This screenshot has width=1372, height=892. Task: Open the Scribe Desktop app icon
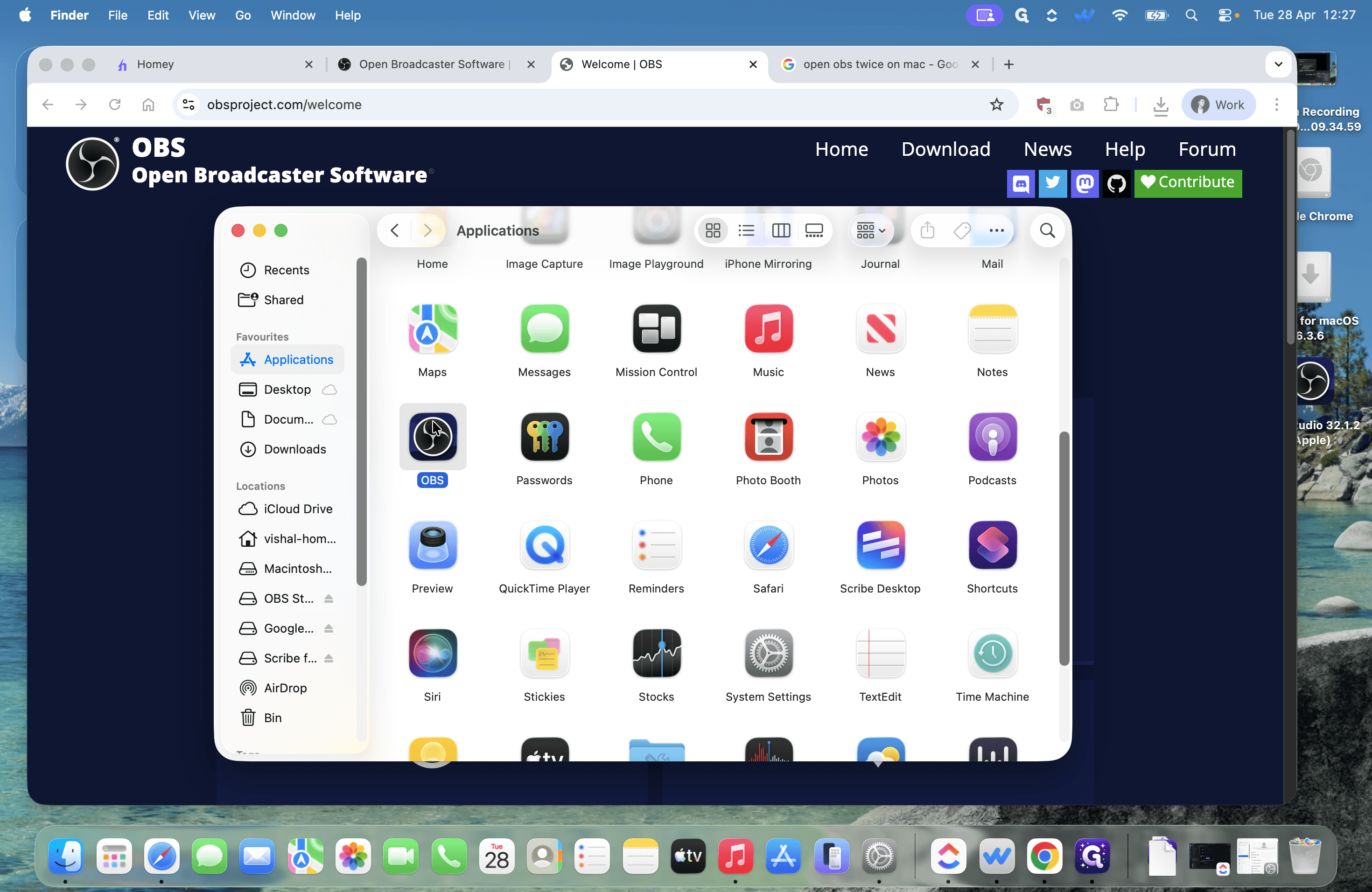click(880, 545)
